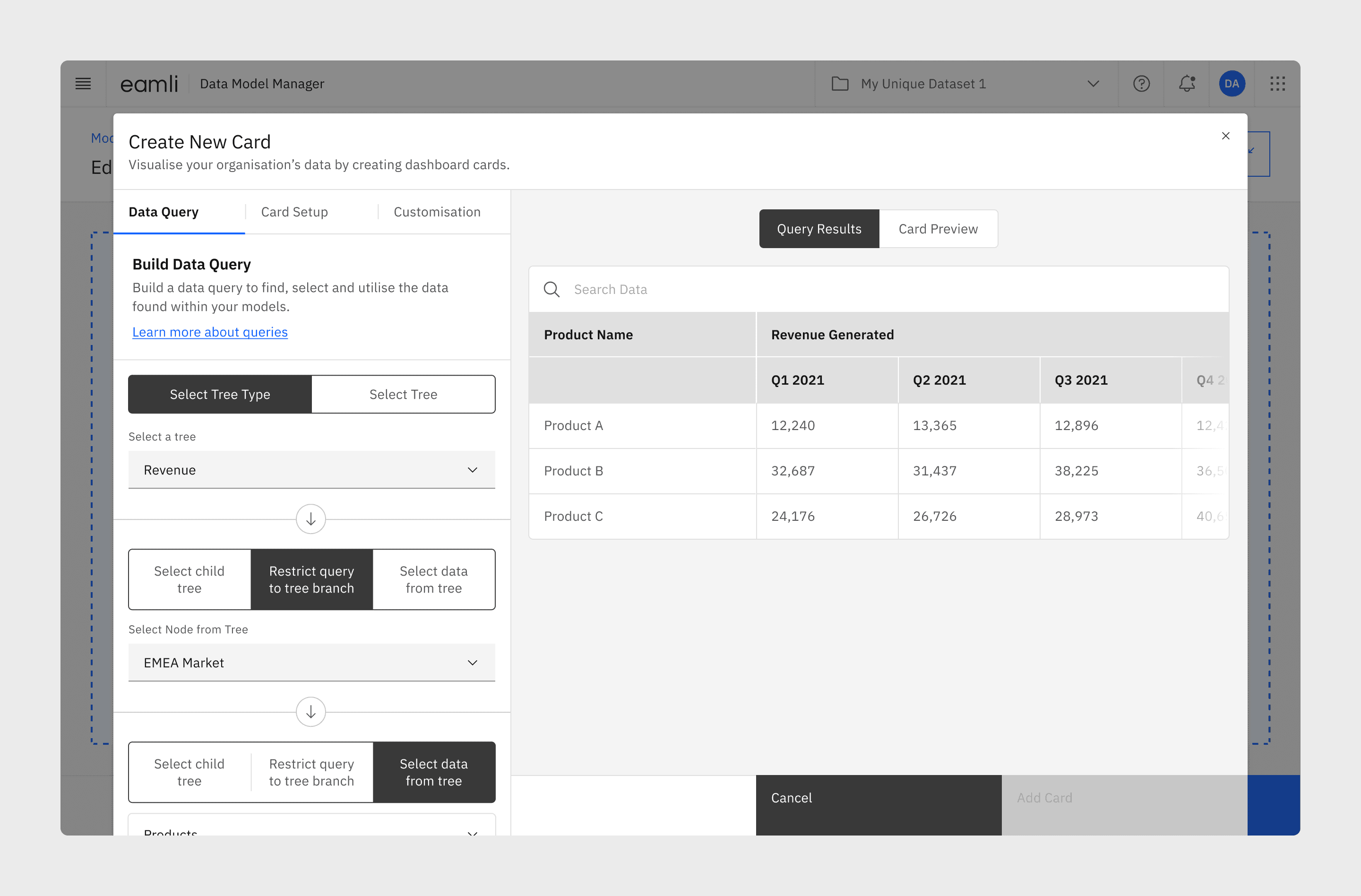Click the down arrow below EMEA Market
The image size is (1361, 896).
[310, 711]
